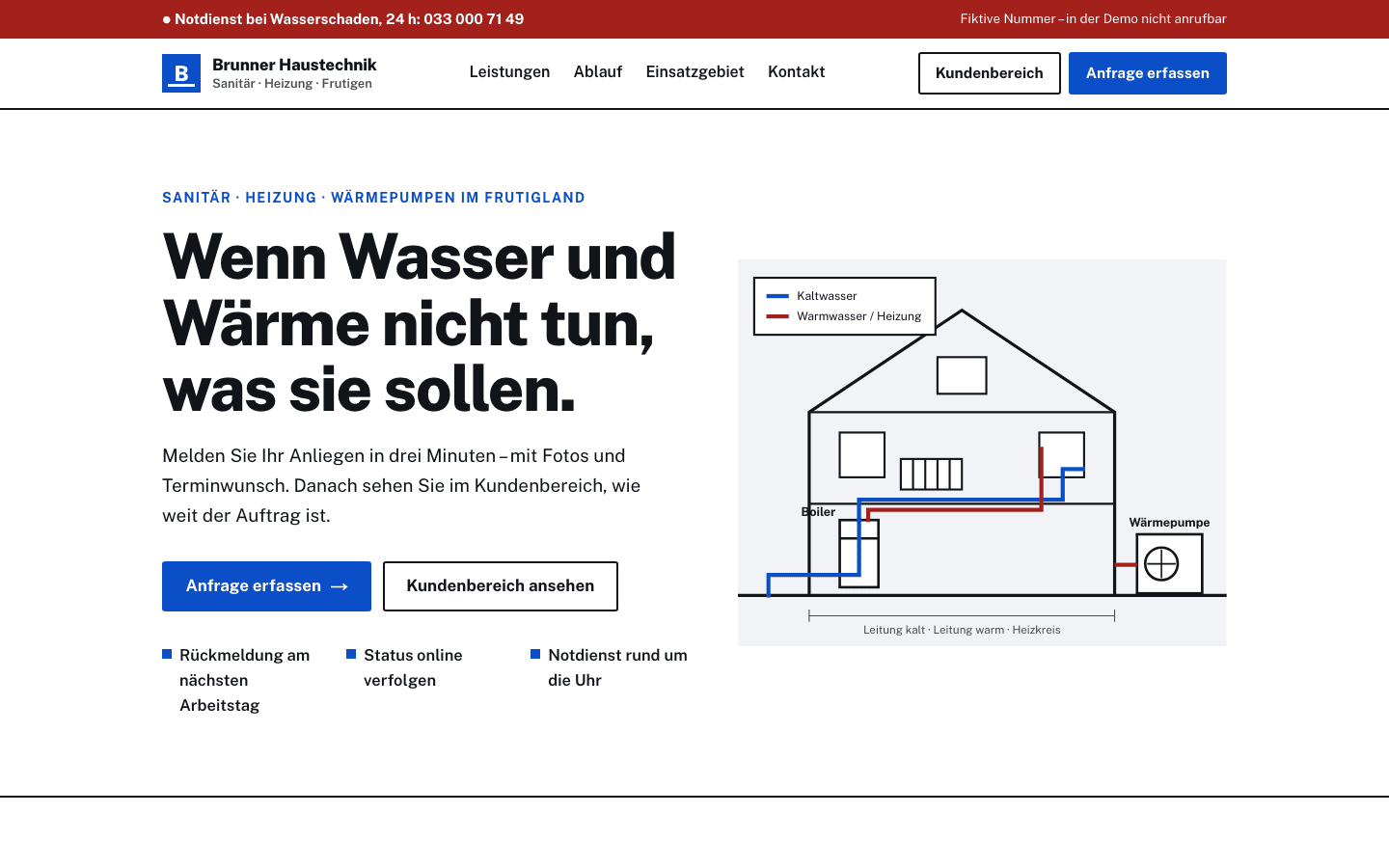
Task: Click the blue Kaltwasser legend swatch
Action: [777, 296]
